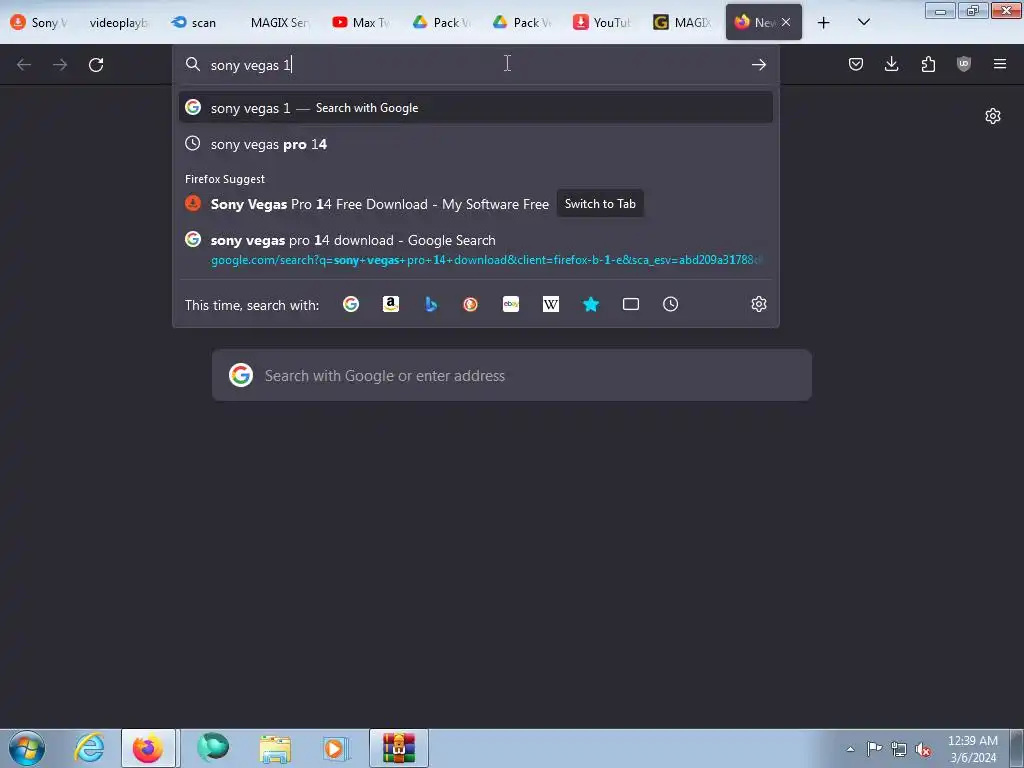List all tabs with chevron dropdown

[x=863, y=23]
